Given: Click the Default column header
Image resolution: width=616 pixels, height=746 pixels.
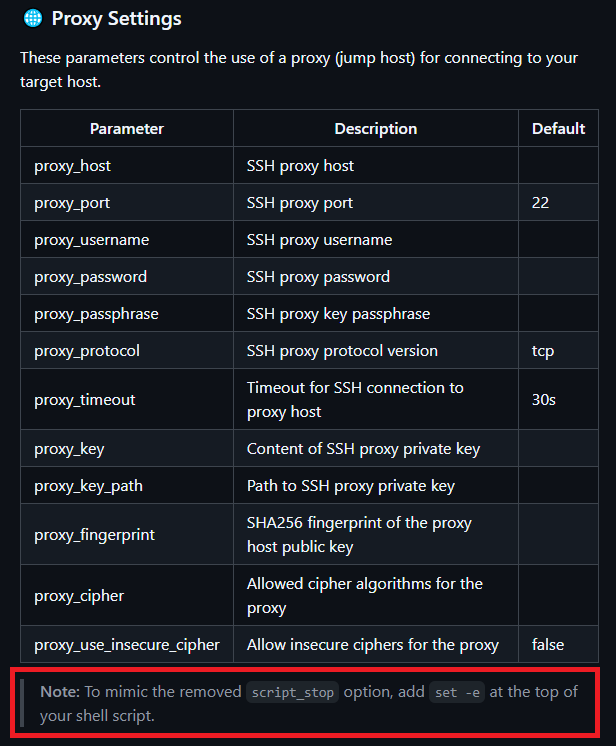Looking at the screenshot, I should point(558,128).
